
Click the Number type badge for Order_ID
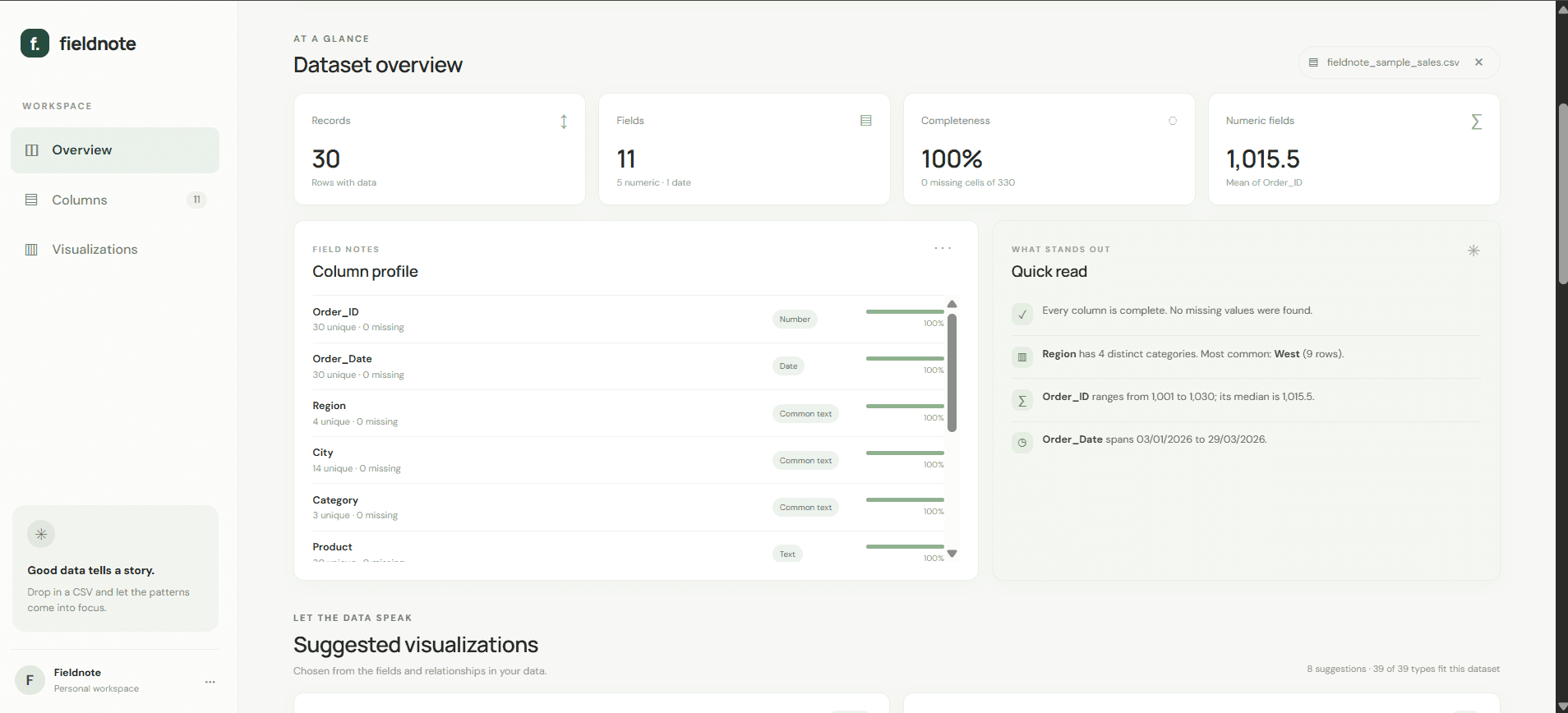(x=795, y=320)
